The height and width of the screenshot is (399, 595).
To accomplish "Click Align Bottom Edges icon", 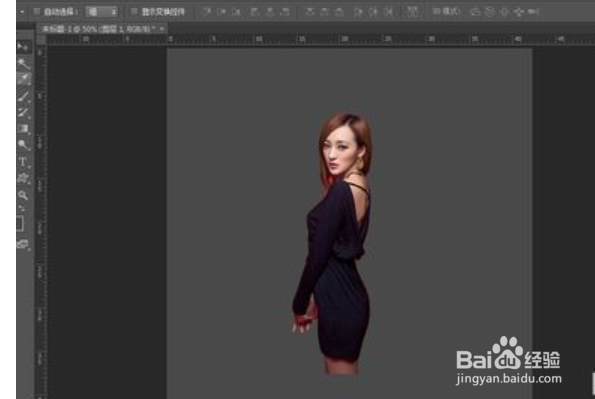I will [237, 12].
